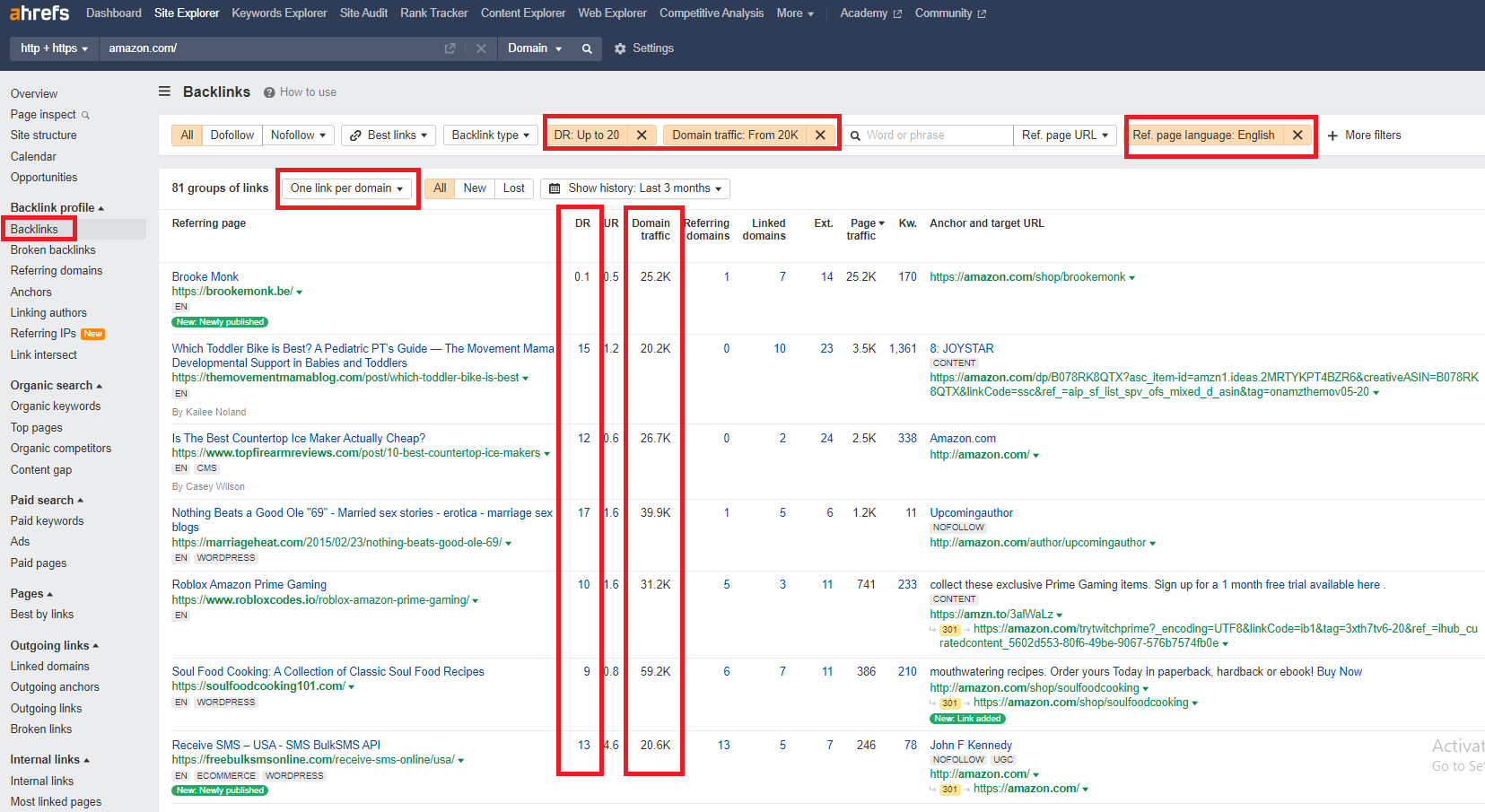Clear the amazon.com/ URL with X

[x=481, y=48]
